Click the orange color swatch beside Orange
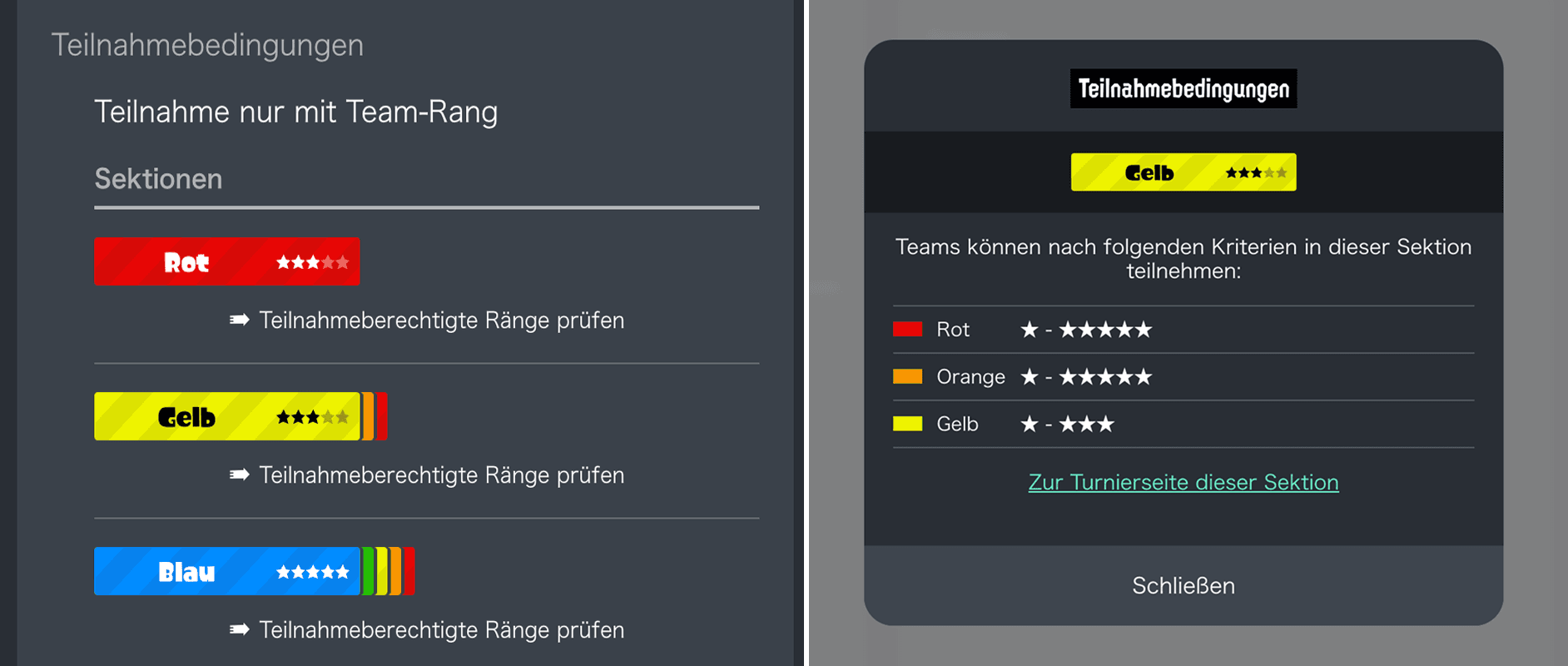 (907, 376)
